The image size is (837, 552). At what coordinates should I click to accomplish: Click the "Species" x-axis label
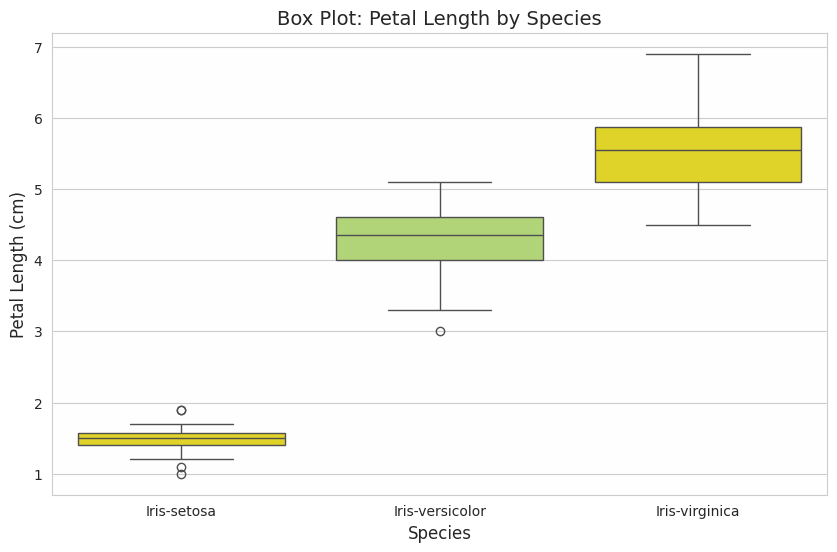tap(439, 534)
